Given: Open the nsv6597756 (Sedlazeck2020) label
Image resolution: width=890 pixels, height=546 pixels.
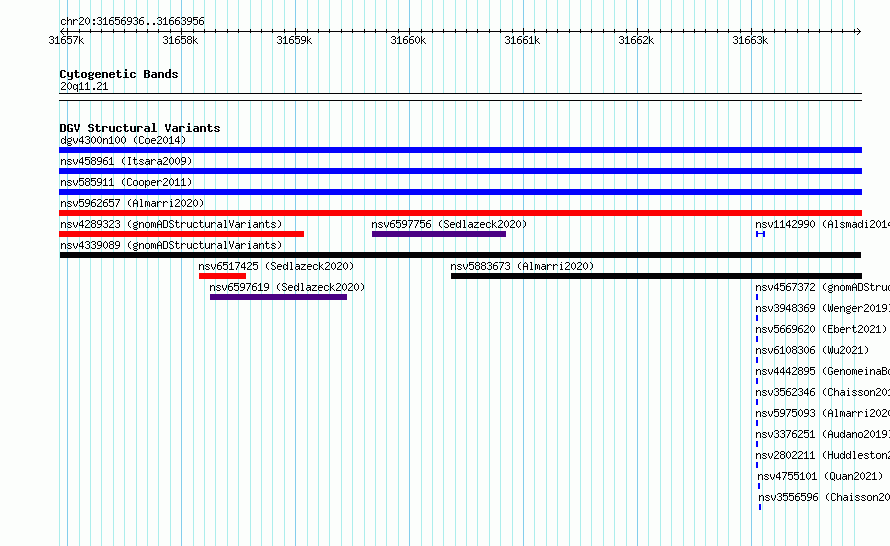Looking at the screenshot, I should point(449,224).
